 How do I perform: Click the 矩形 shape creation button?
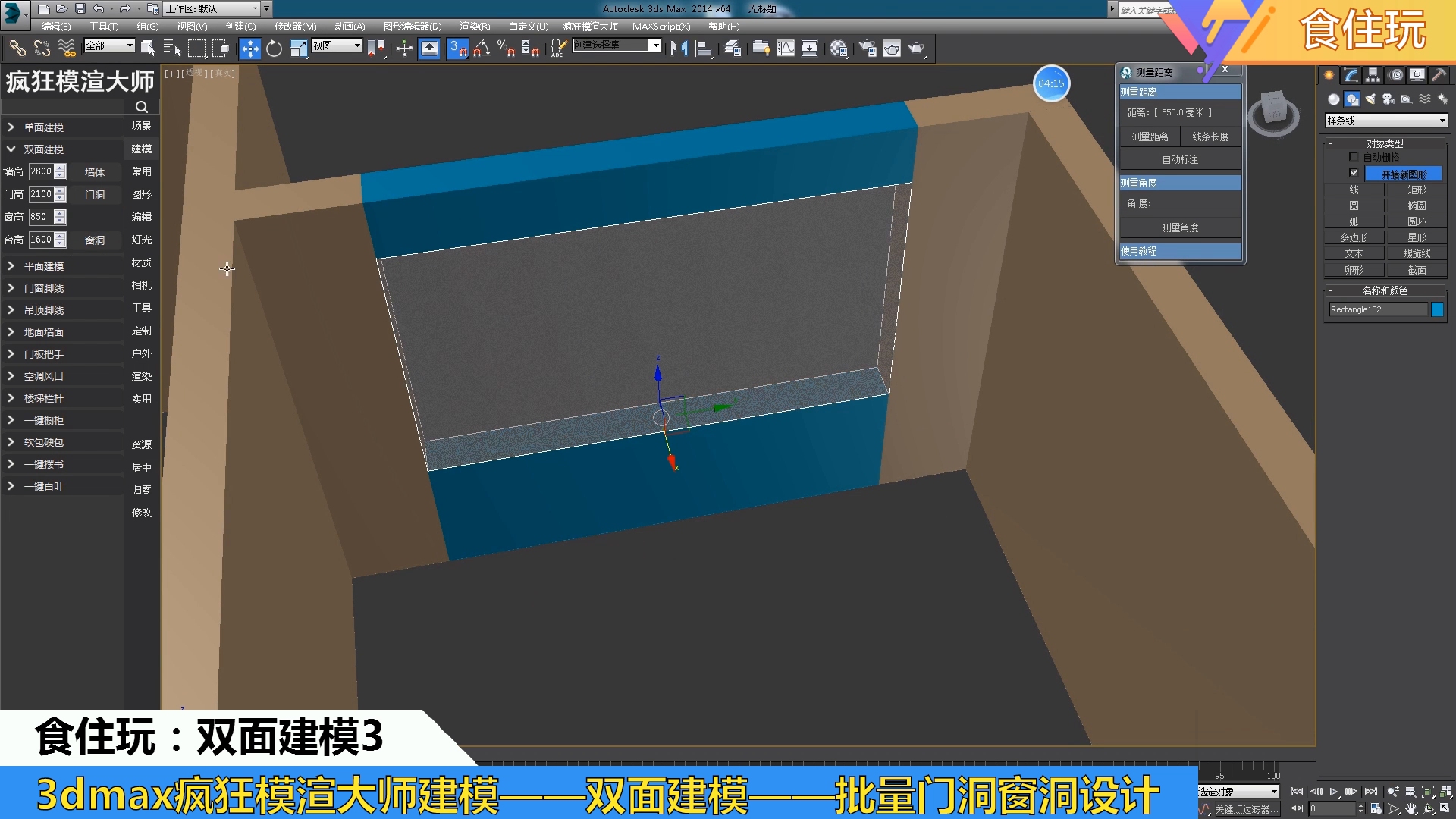pos(1417,190)
